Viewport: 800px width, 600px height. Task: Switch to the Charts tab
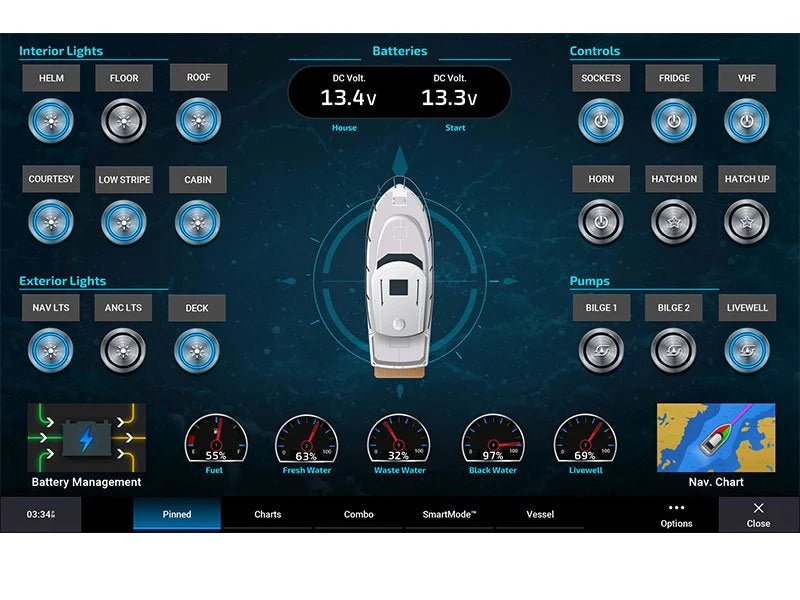point(266,514)
